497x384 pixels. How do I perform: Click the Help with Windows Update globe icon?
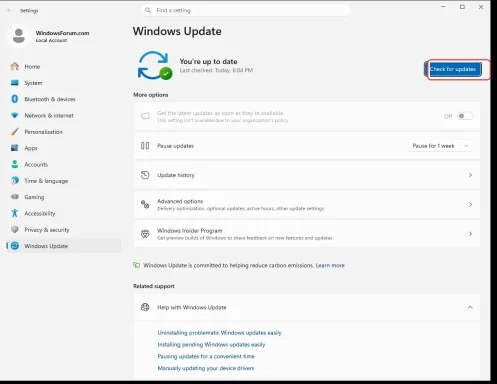[x=145, y=307]
